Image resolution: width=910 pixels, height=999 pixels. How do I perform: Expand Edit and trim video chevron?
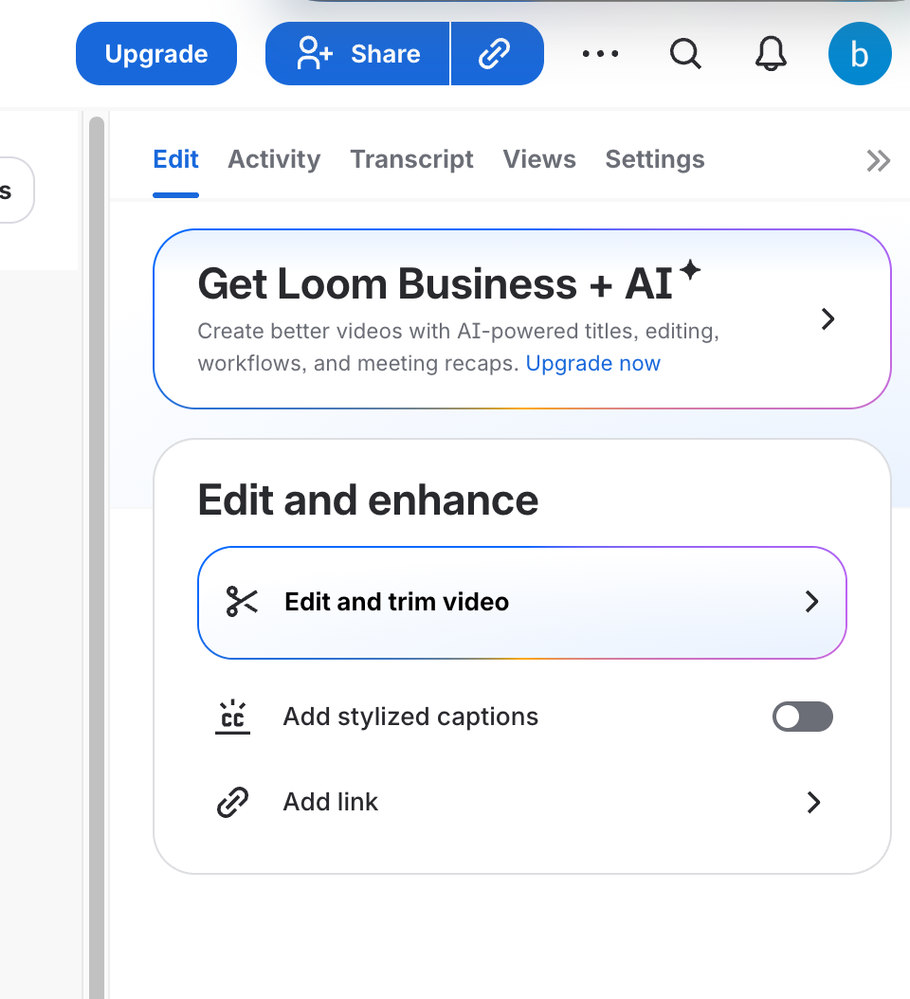point(811,602)
